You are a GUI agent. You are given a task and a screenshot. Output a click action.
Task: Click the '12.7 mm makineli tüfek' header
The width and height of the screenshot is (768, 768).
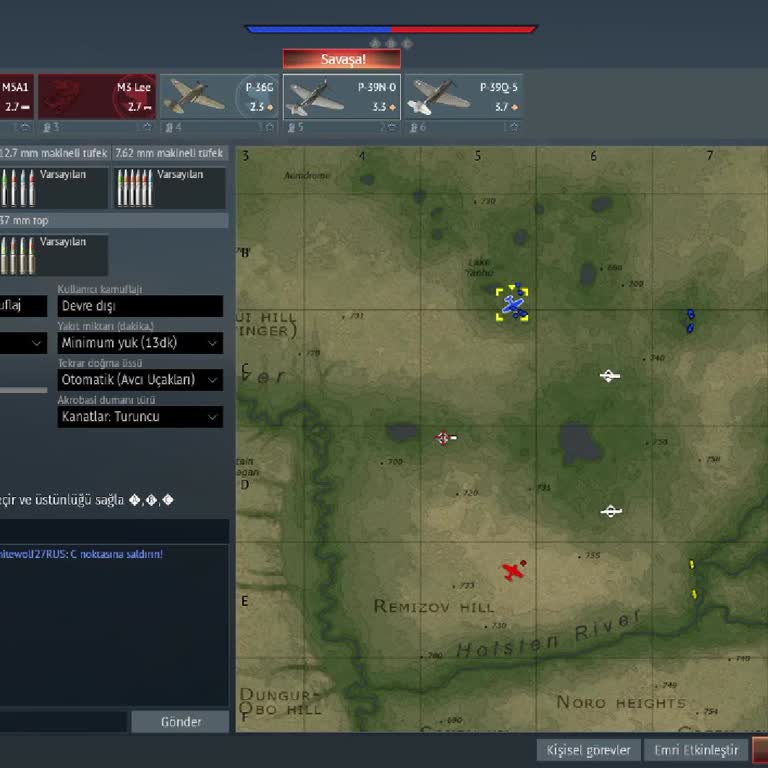tap(53, 153)
